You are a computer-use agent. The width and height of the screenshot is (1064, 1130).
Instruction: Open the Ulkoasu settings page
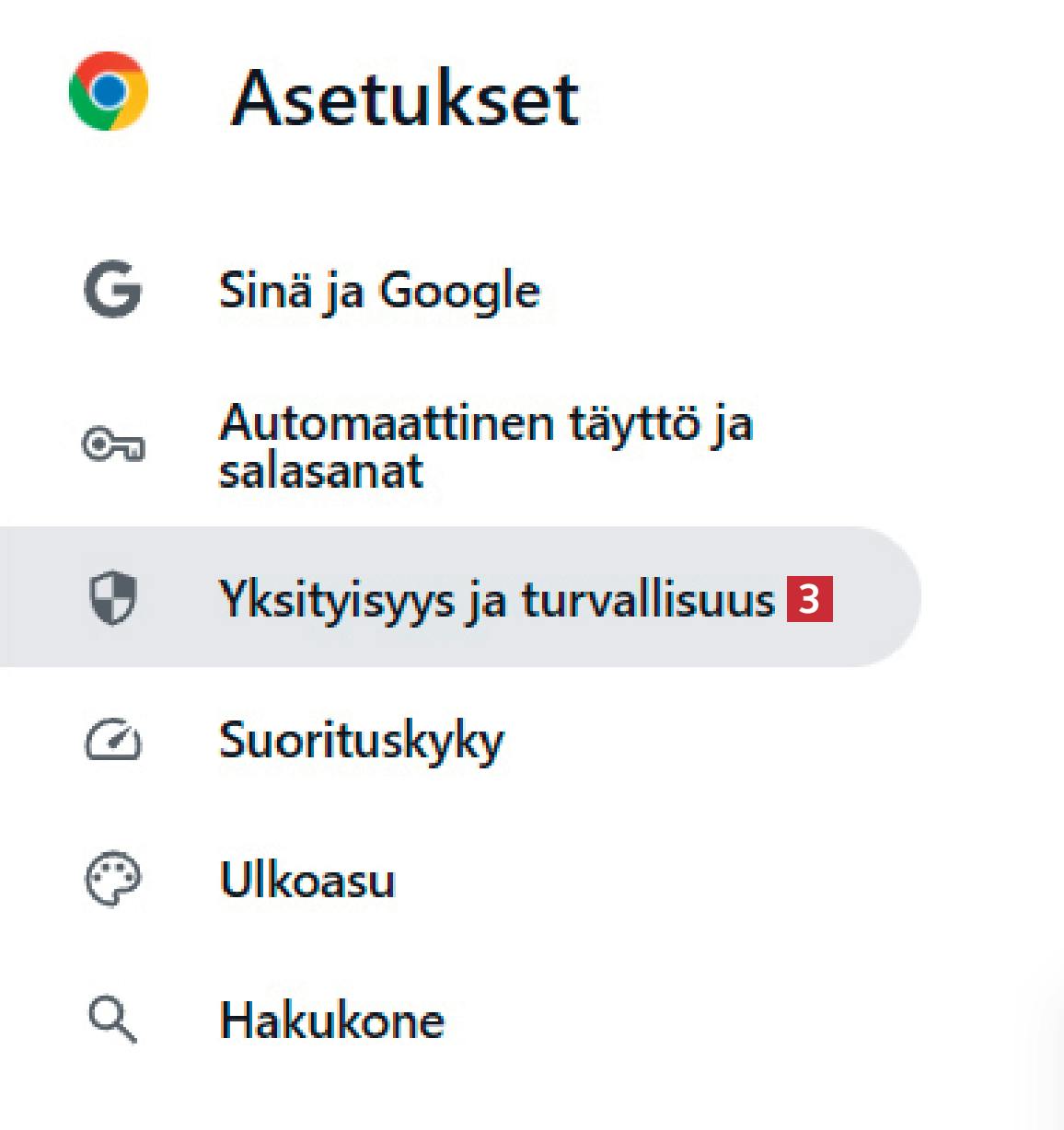[x=307, y=881]
